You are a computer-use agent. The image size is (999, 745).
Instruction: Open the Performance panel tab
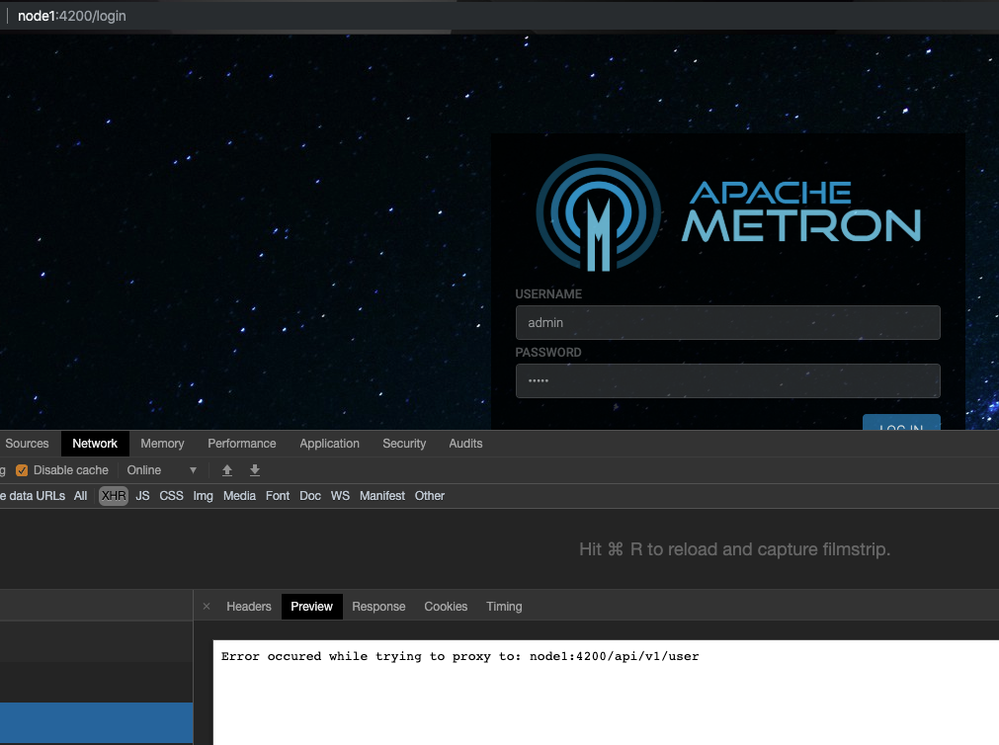tap(241, 444)
